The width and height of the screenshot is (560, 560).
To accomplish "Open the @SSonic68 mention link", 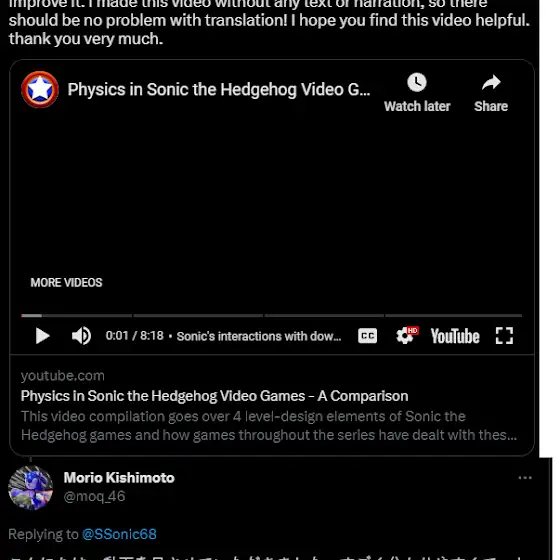I will (119, 534).
